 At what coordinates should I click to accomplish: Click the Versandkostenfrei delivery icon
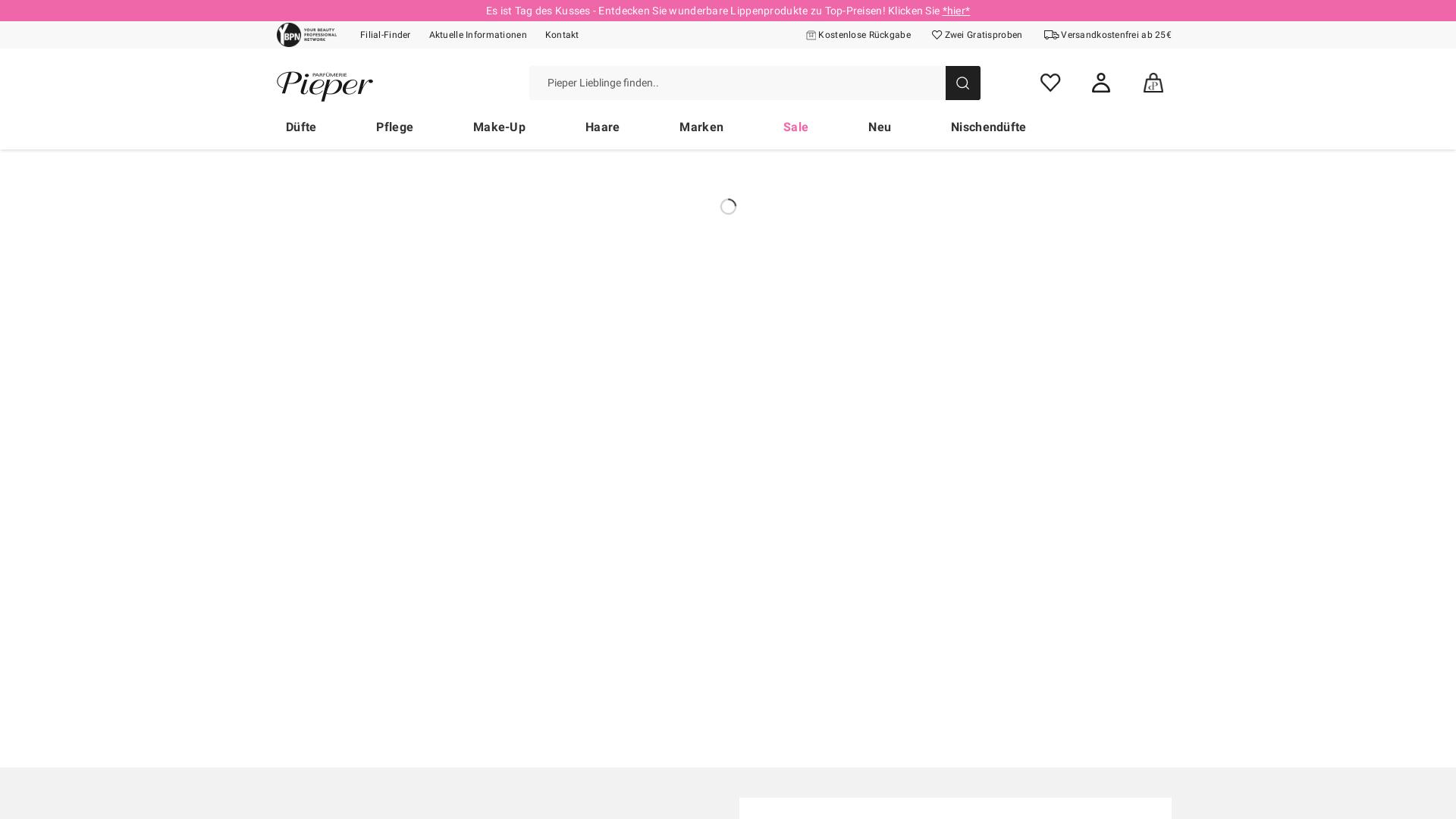coord(1051,35)
